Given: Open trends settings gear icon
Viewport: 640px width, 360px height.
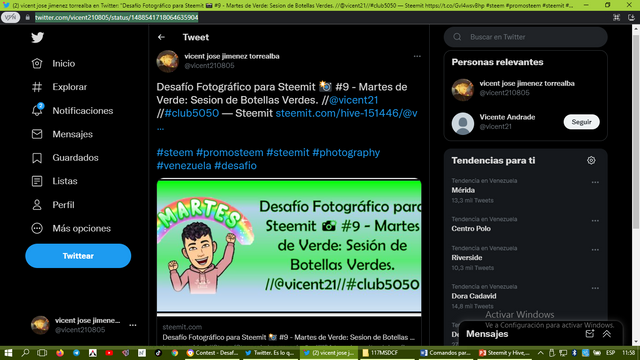Looking at the screenshot, I should click(591, 160).
